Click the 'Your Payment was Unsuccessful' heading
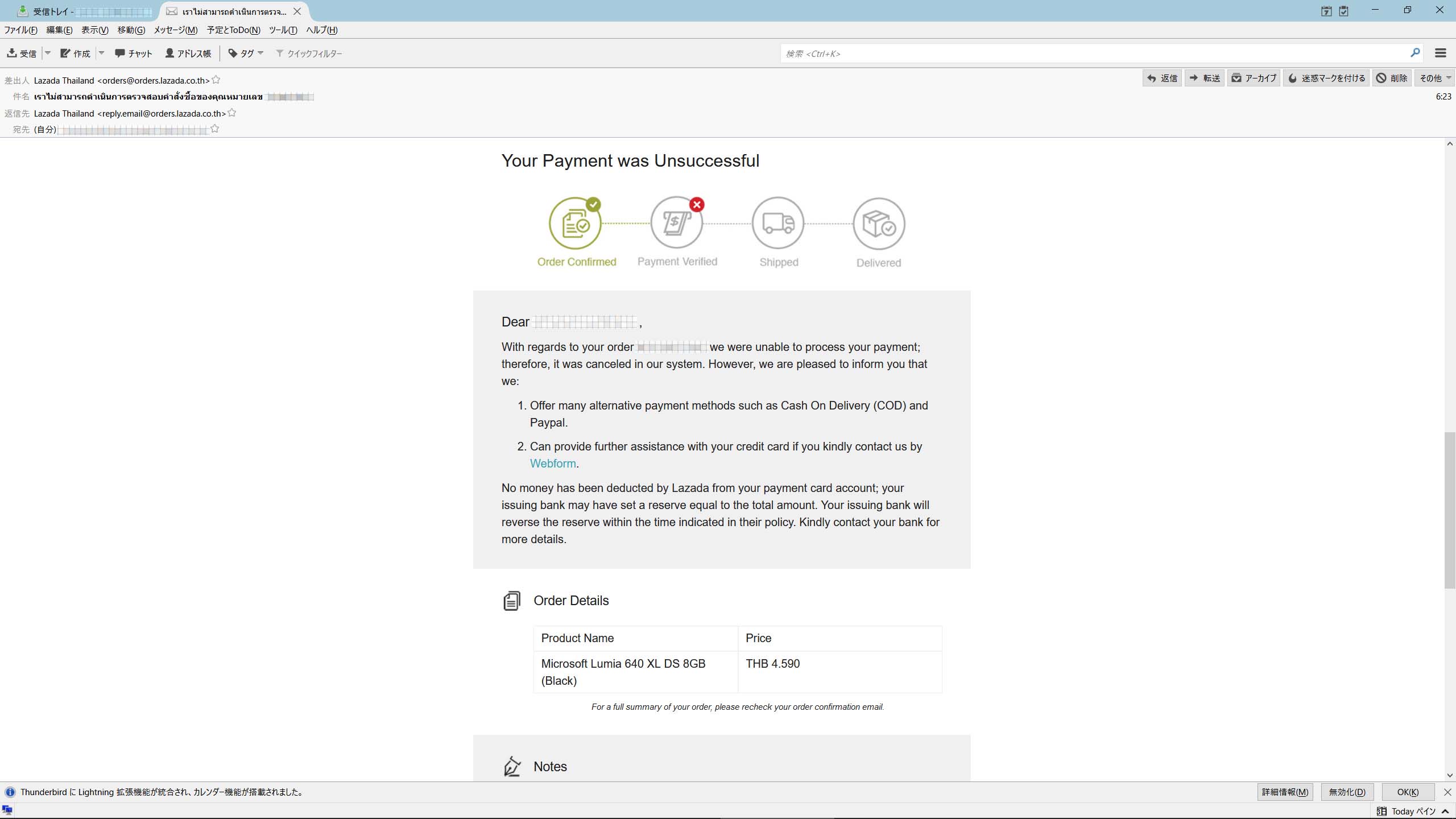 coord(630,161)
